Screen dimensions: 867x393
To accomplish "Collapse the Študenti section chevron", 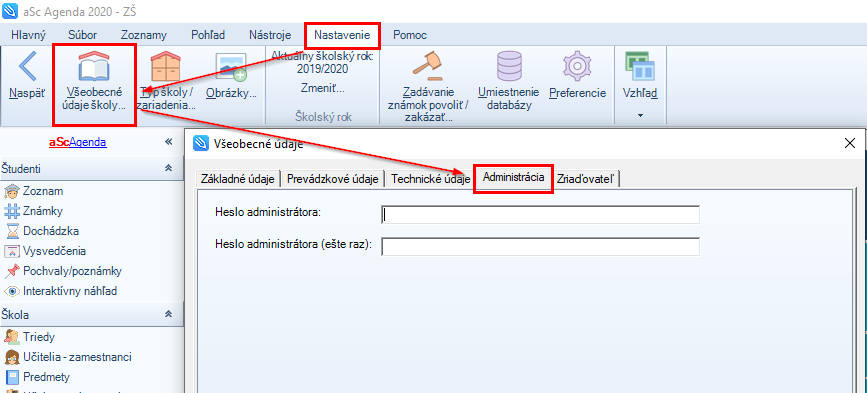I will point(169,168).
